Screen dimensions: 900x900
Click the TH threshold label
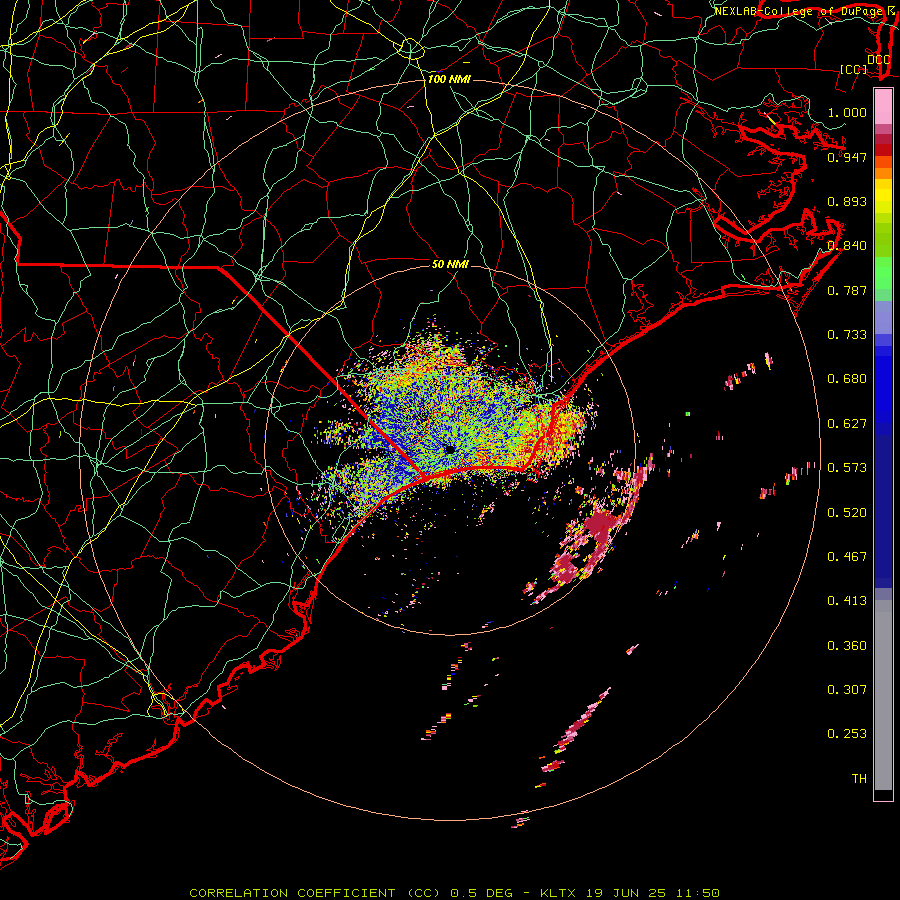click(x=859, y=779)
